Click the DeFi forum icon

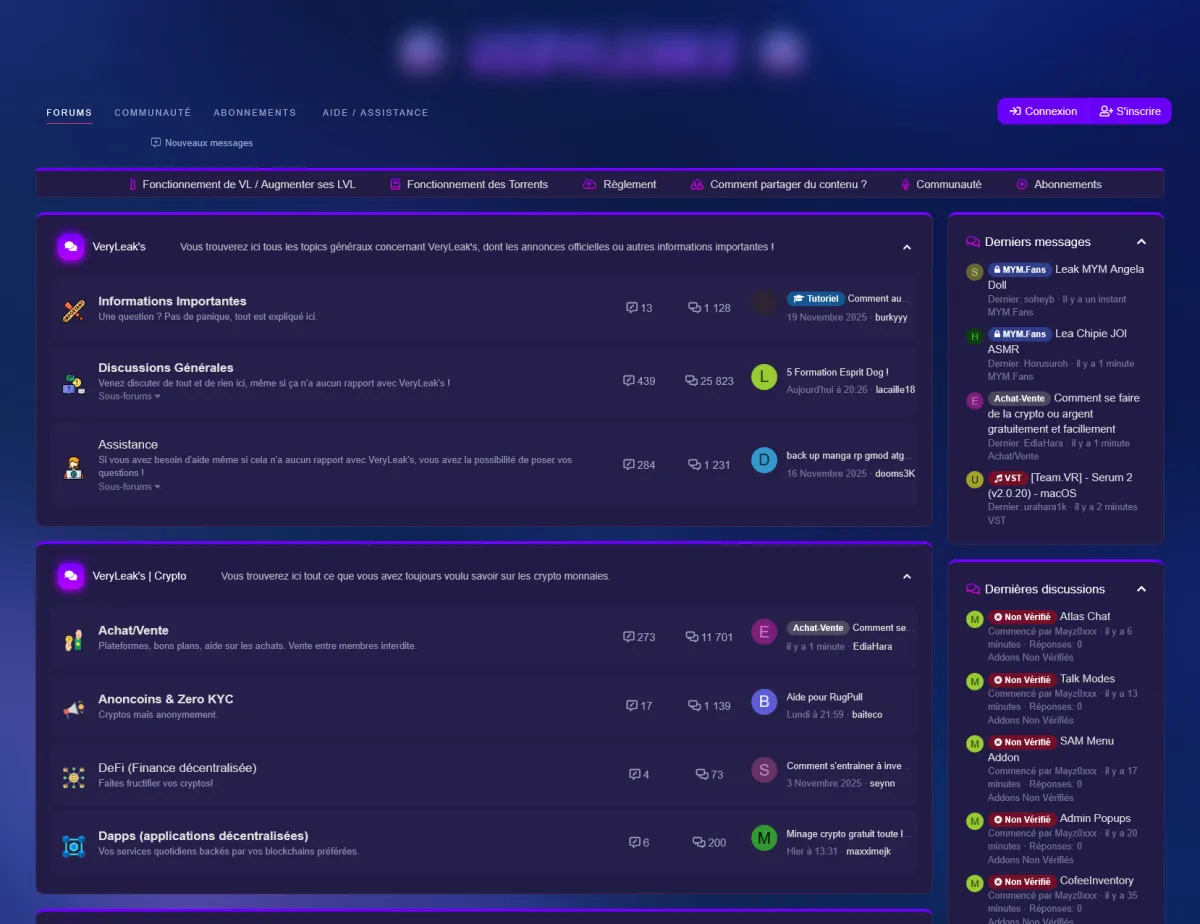(73, 777)
